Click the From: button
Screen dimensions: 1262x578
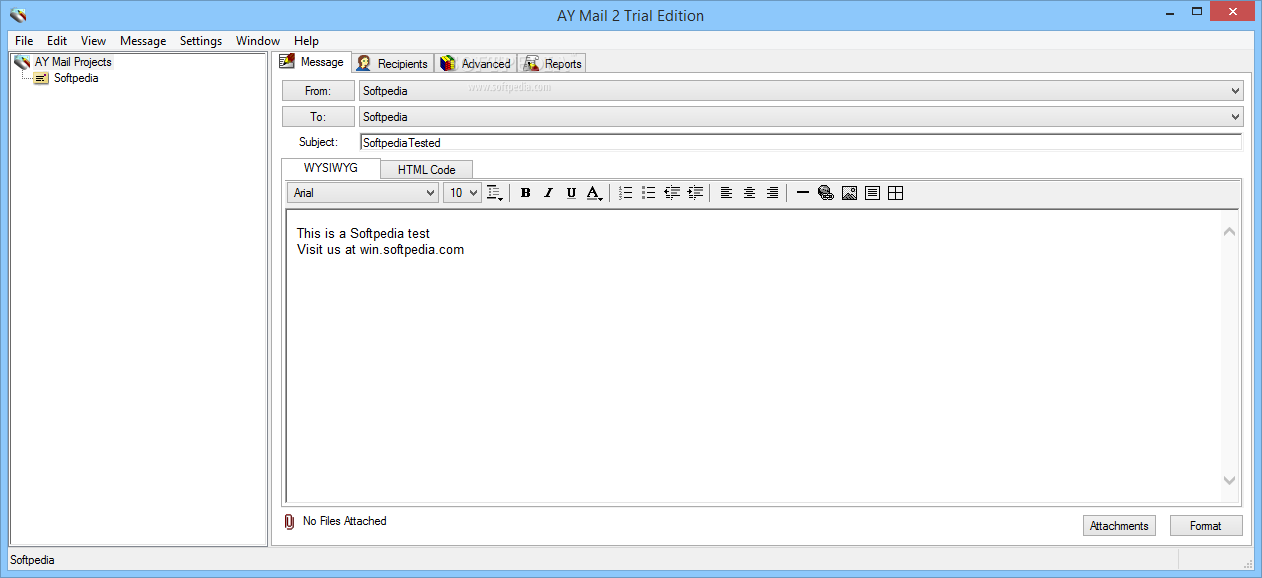click(318, 91)
